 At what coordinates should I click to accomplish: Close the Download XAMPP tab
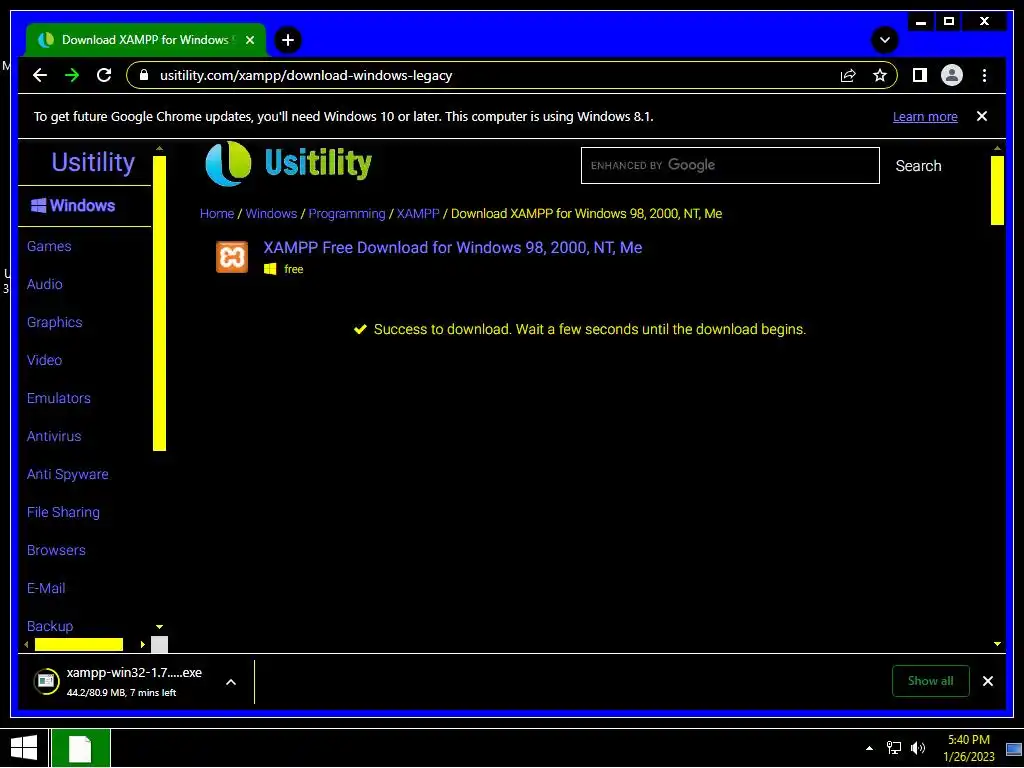249,40
